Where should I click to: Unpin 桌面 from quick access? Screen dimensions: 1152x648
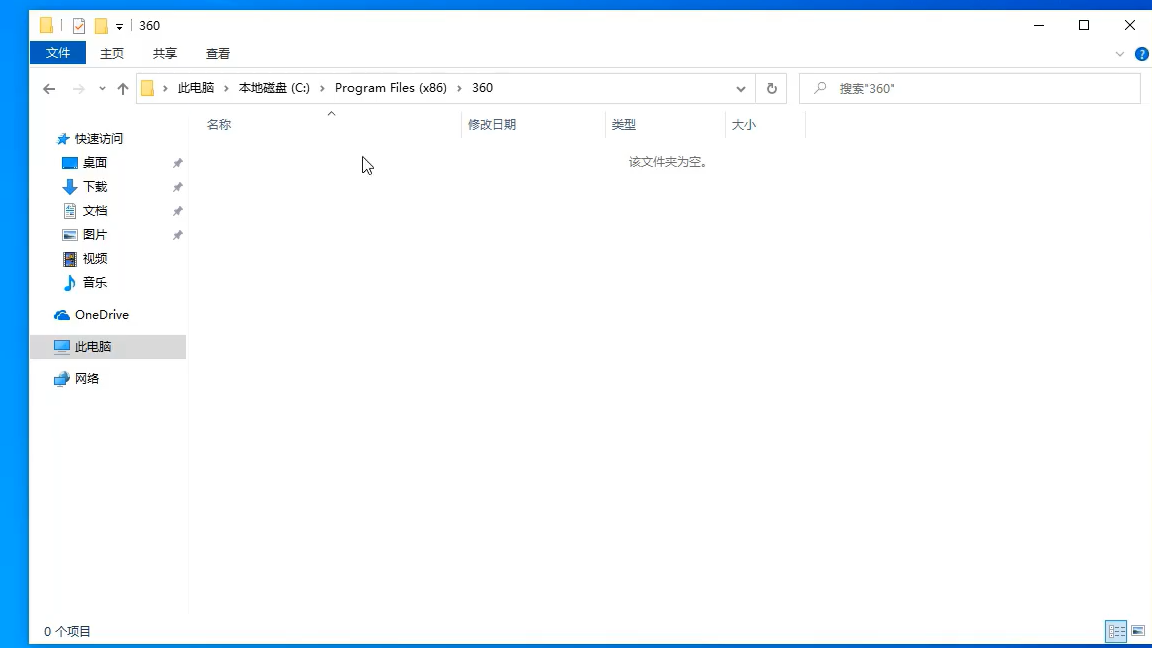coord(177,162)
